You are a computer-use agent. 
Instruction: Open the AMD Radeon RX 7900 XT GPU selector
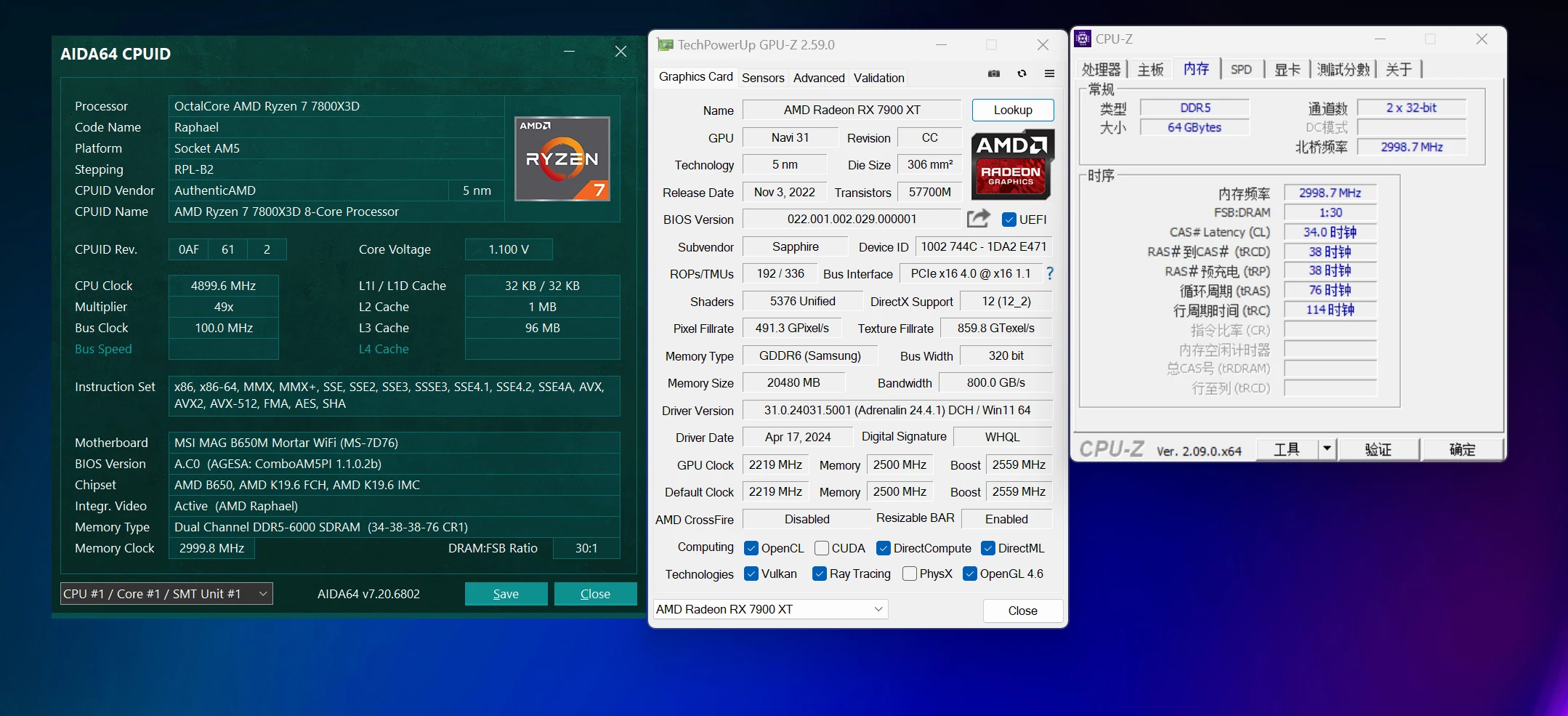(x=770, y=609)
